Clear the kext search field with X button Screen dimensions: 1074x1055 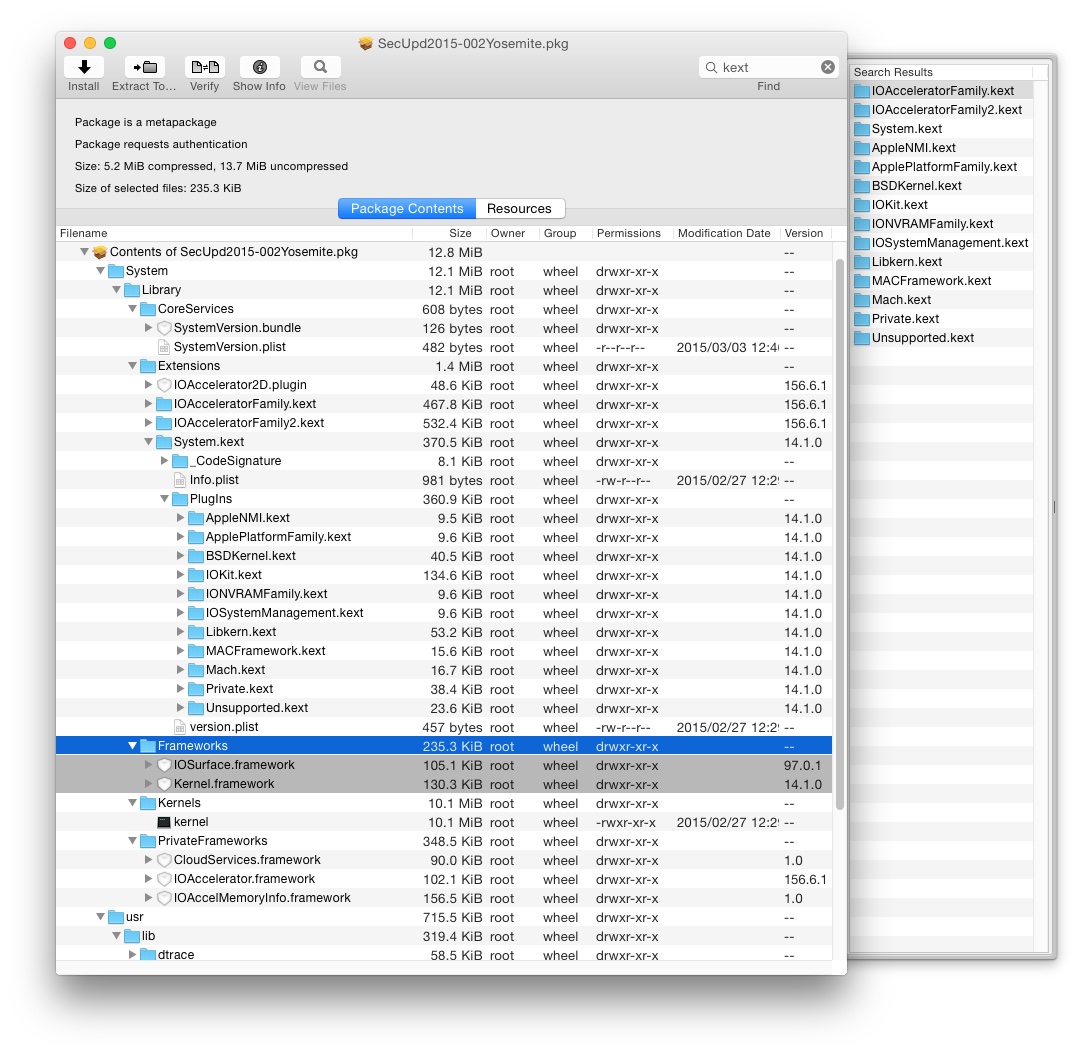tap(827, 67)
